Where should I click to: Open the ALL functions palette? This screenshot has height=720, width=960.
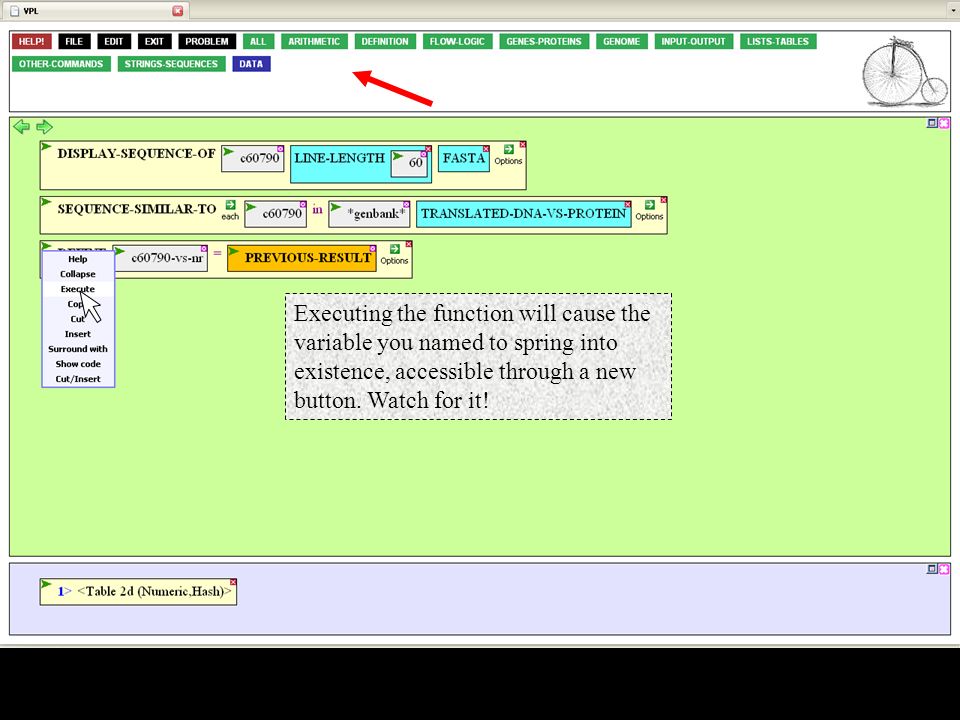click(x=258, y=41)
